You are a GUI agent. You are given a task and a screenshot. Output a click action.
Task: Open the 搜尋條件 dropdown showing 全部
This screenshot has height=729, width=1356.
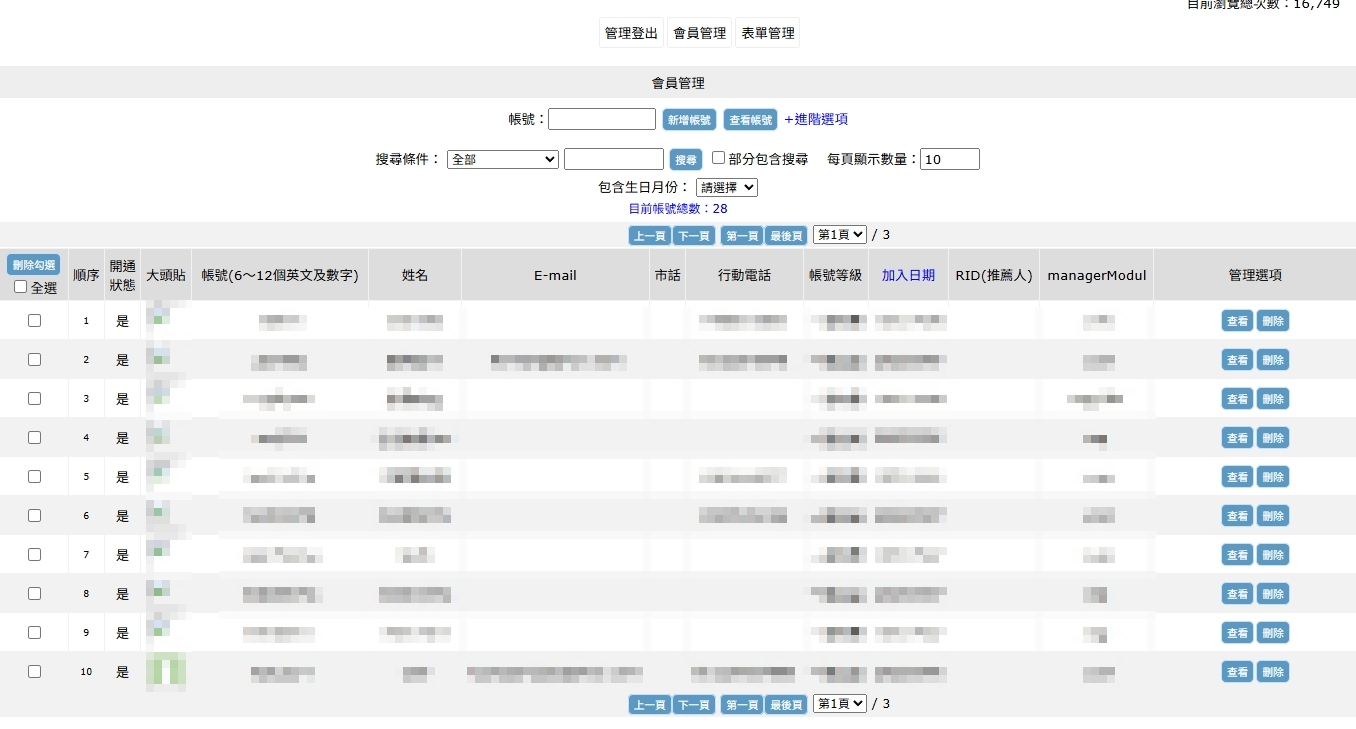503,159
